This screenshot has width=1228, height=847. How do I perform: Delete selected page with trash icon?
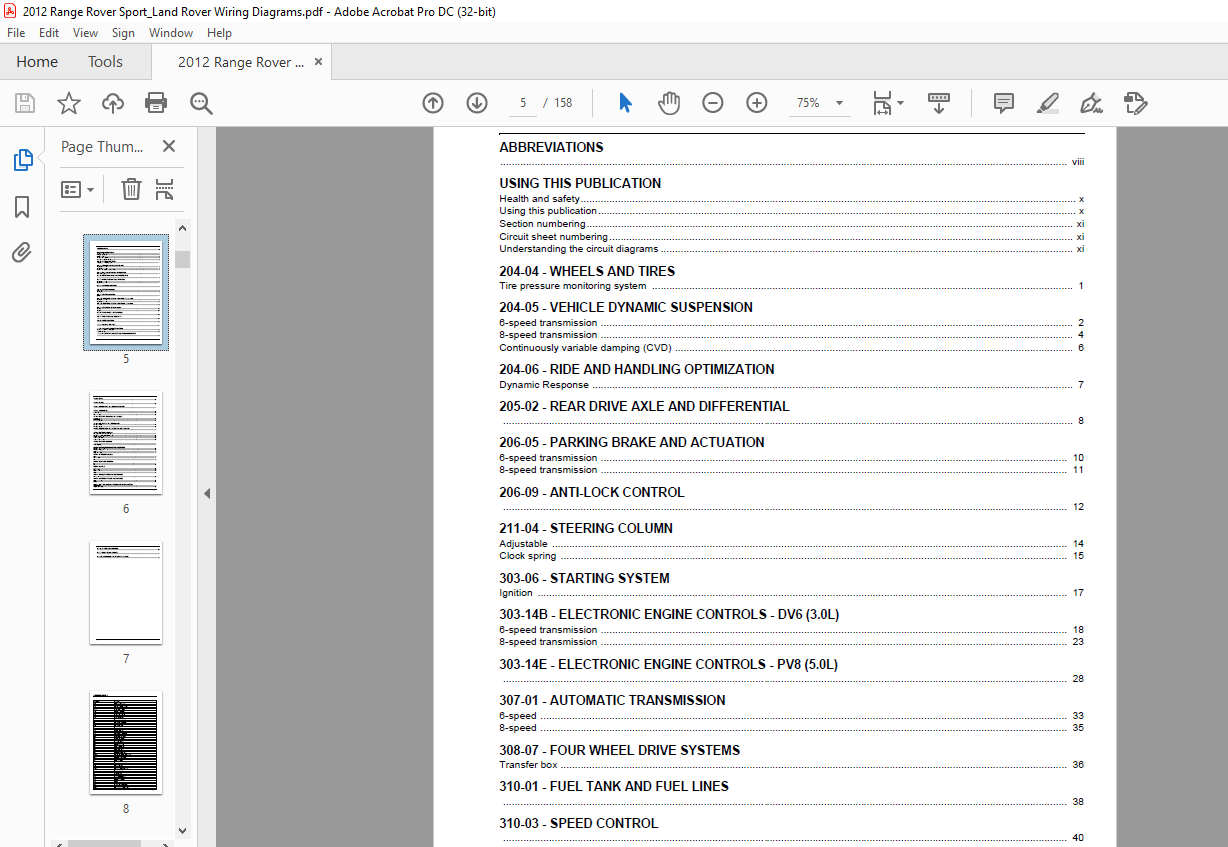131,189
